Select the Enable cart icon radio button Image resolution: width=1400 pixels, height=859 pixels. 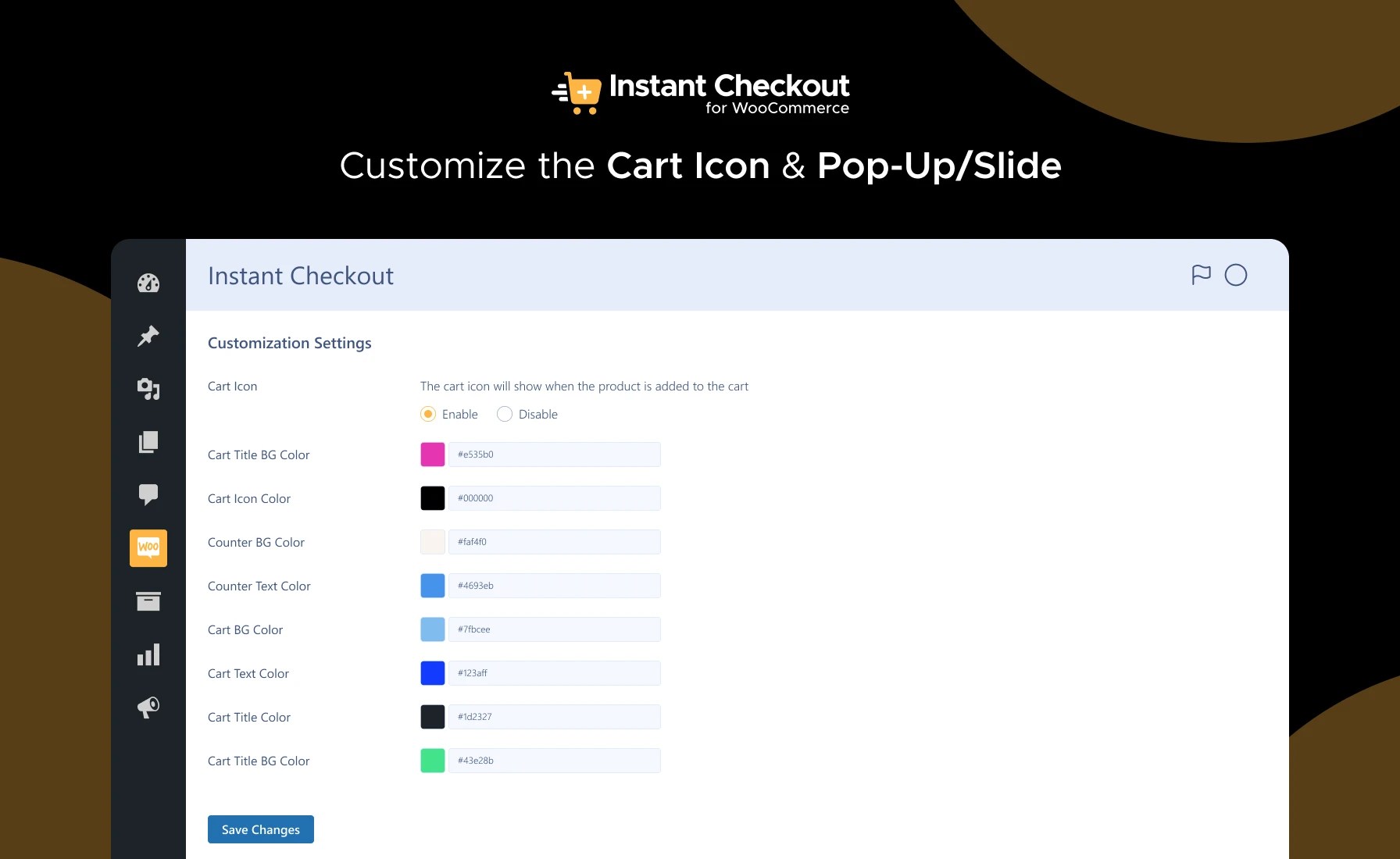click(428, 414)
